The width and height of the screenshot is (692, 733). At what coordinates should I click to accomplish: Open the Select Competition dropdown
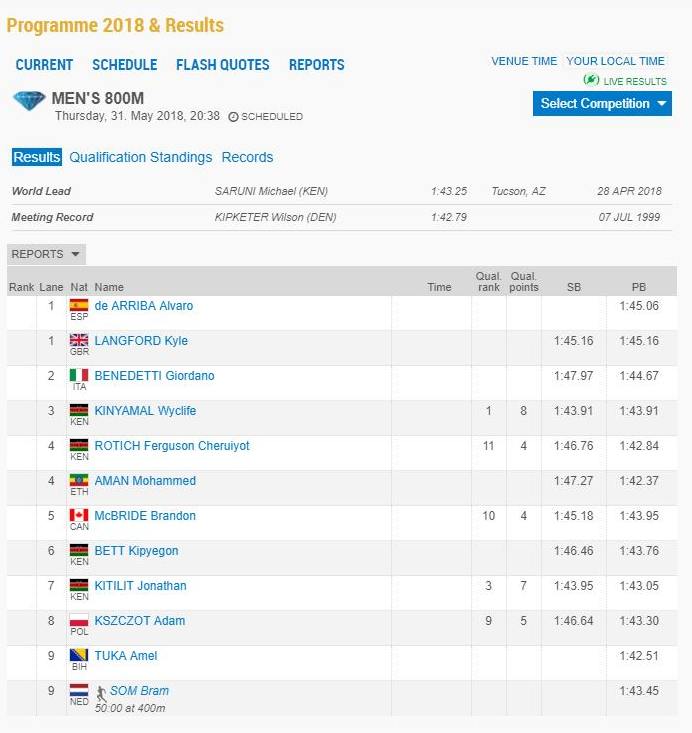(602, 104)
